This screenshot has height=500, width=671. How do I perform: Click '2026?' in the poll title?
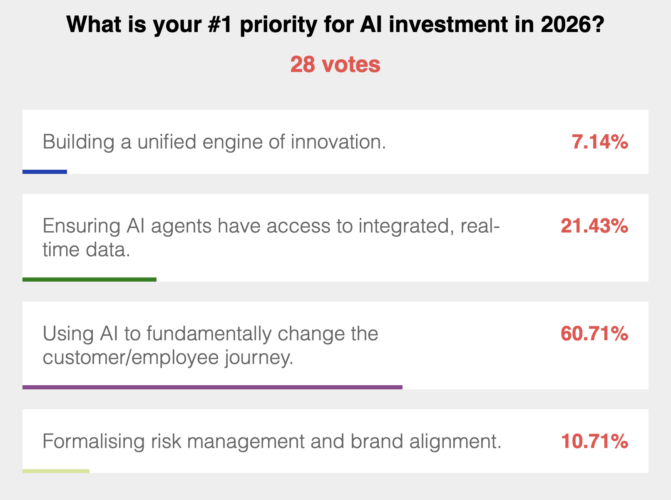(x=573, y=24)
